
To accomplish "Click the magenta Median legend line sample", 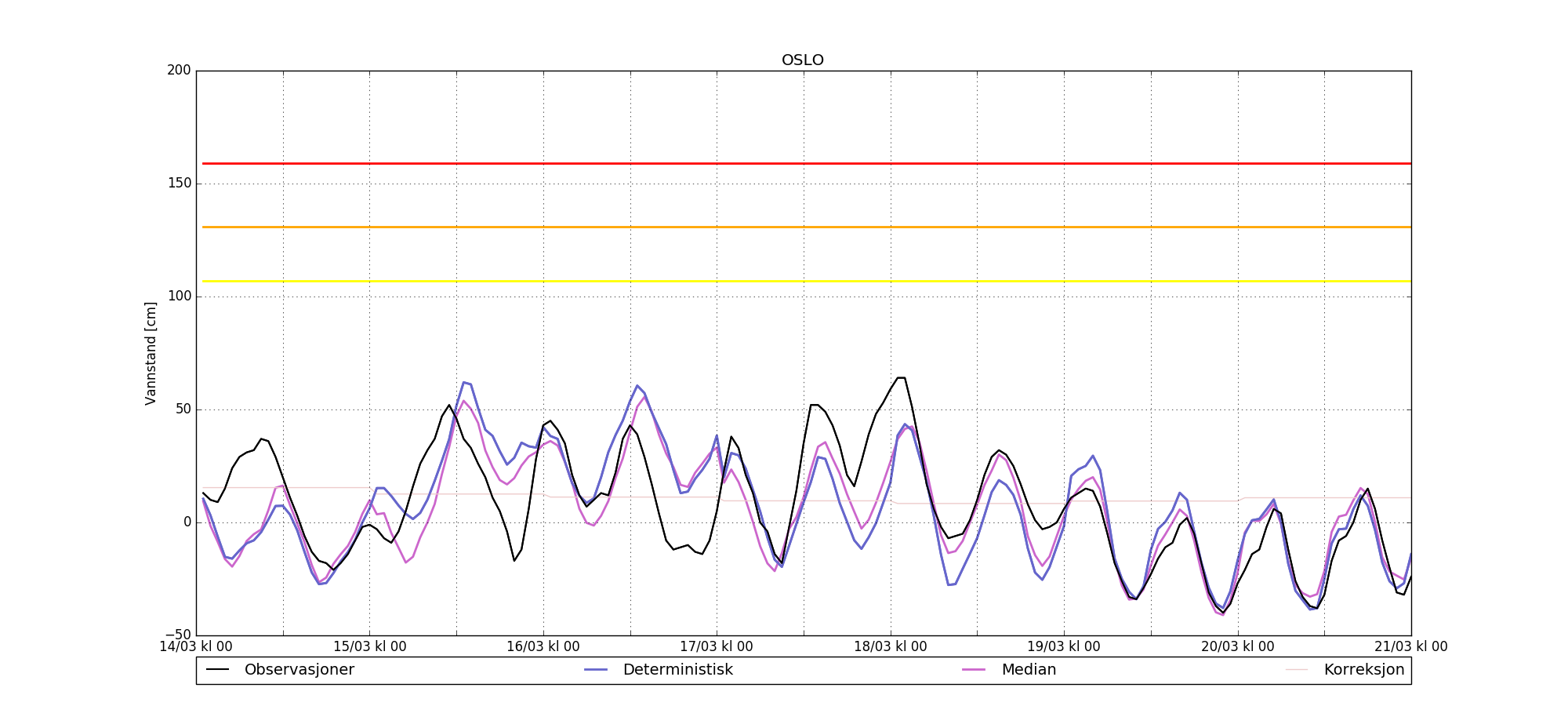I will (x=975, y=670).
